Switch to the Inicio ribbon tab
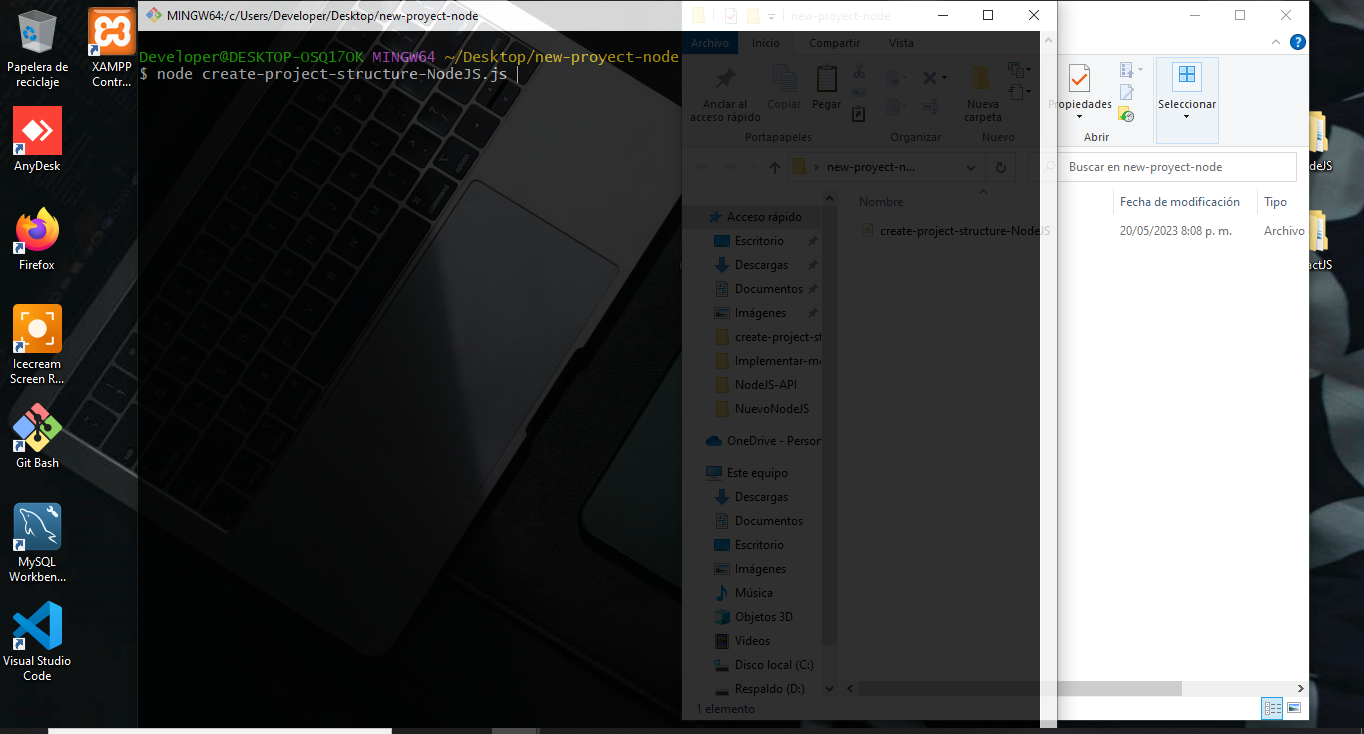The image size is (1364, 734). point(766,43)
